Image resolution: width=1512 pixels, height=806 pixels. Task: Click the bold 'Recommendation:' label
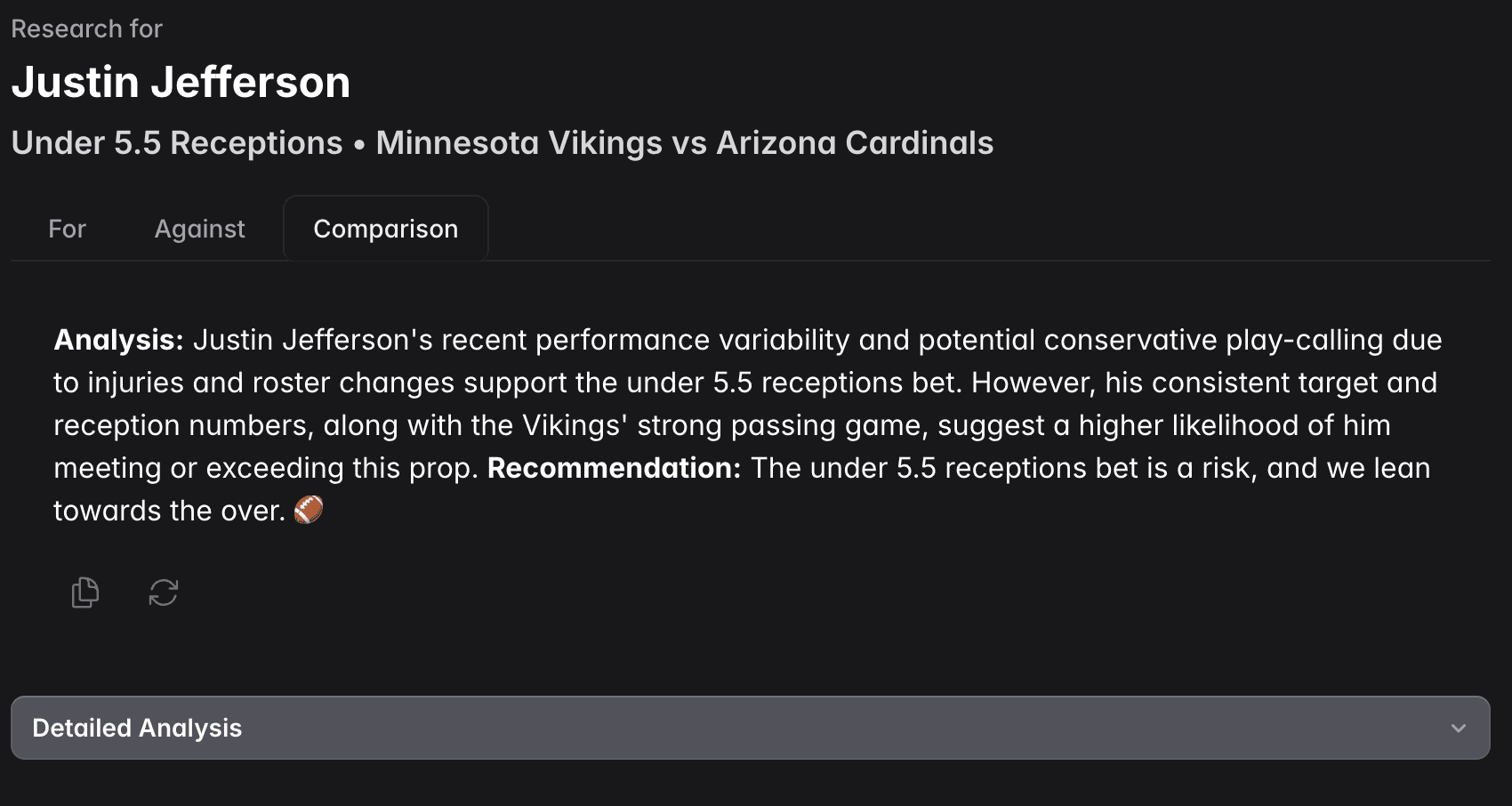tap(615, 468)
